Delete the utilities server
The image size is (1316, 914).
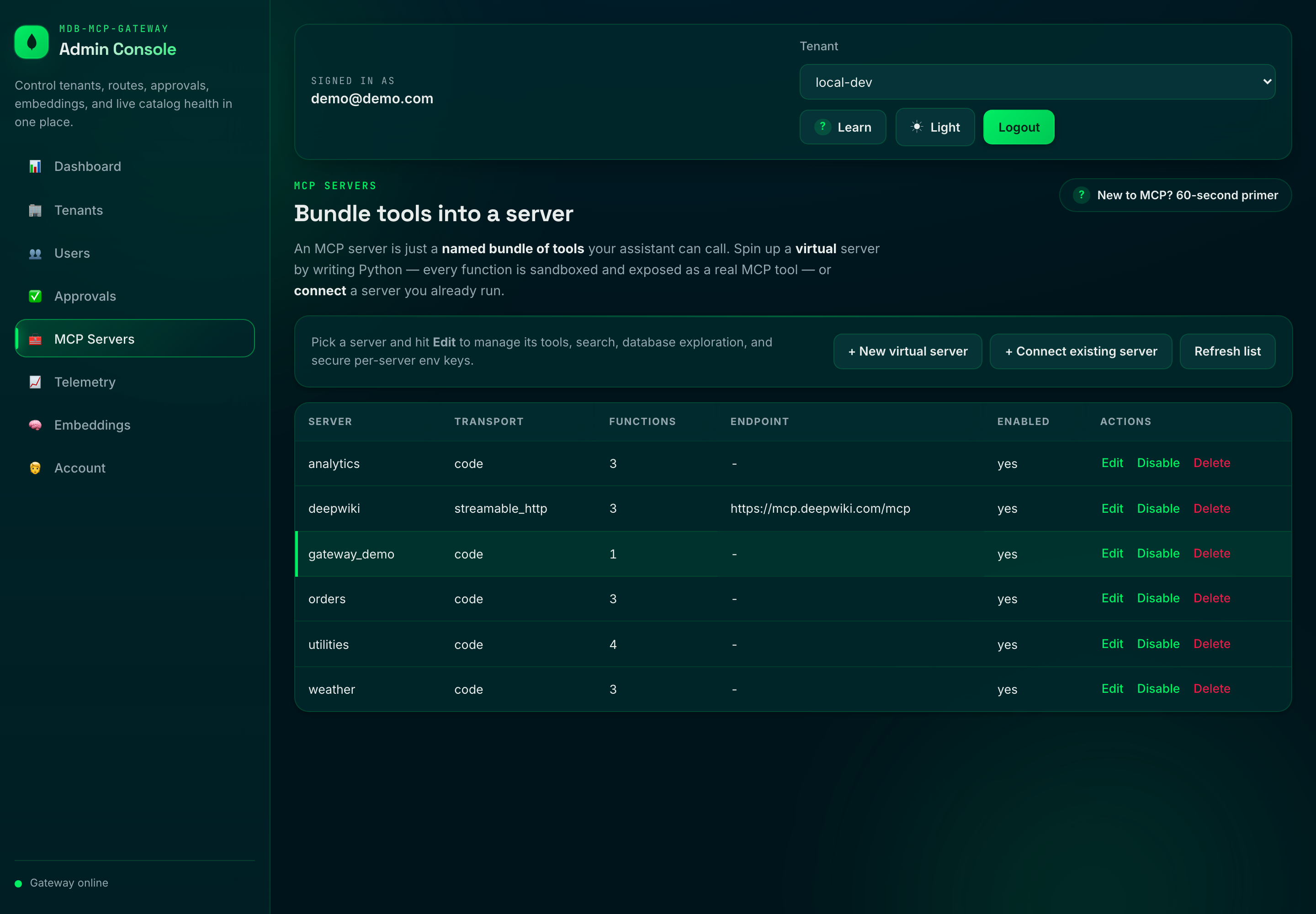pyautogui.click(x=1212, y=644)
